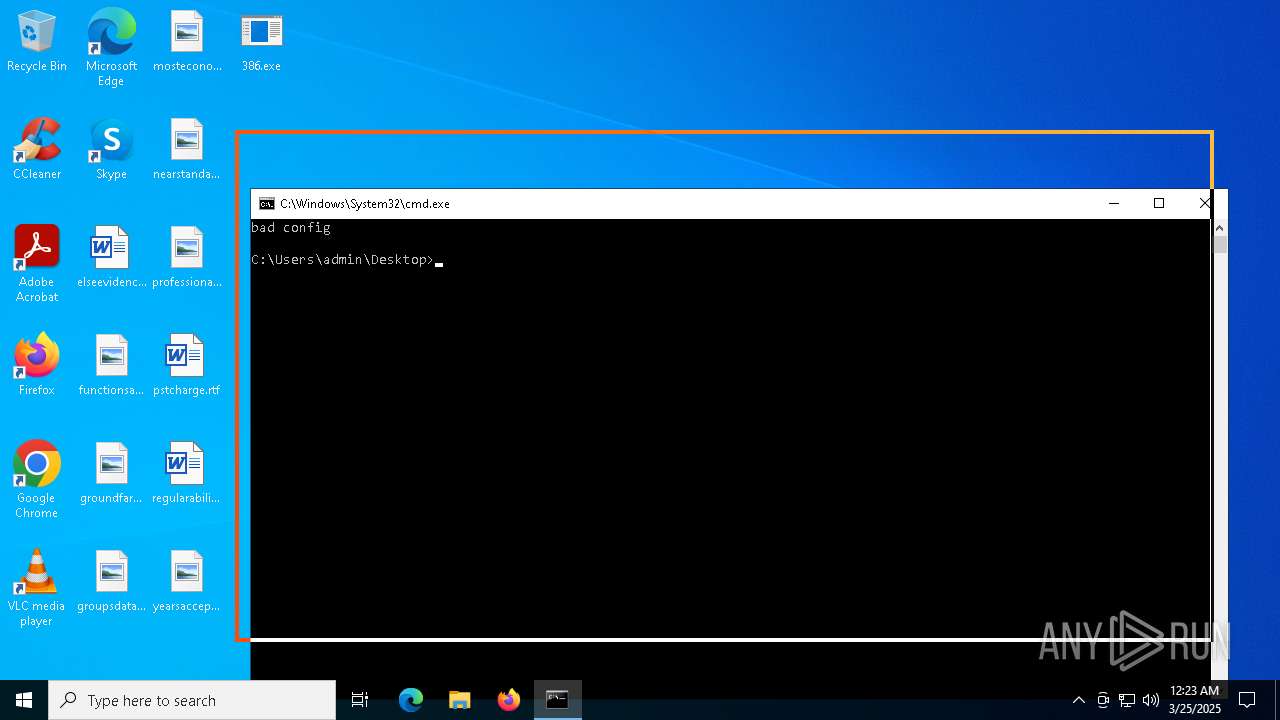Open Skype desktop shortcut
This screenshot has width=1280, height=720.
111,150
